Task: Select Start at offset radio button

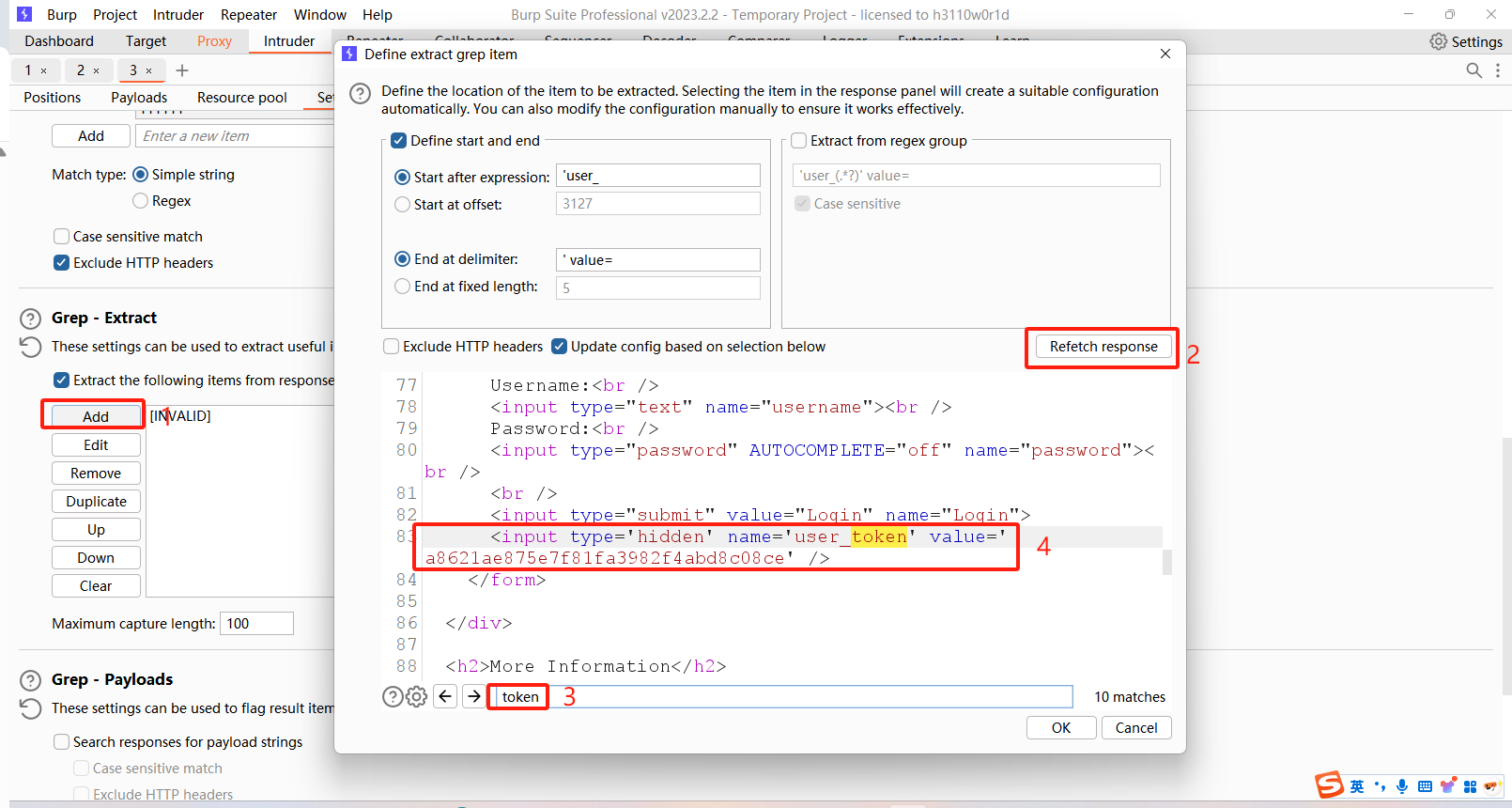Action: click(403, 204)
